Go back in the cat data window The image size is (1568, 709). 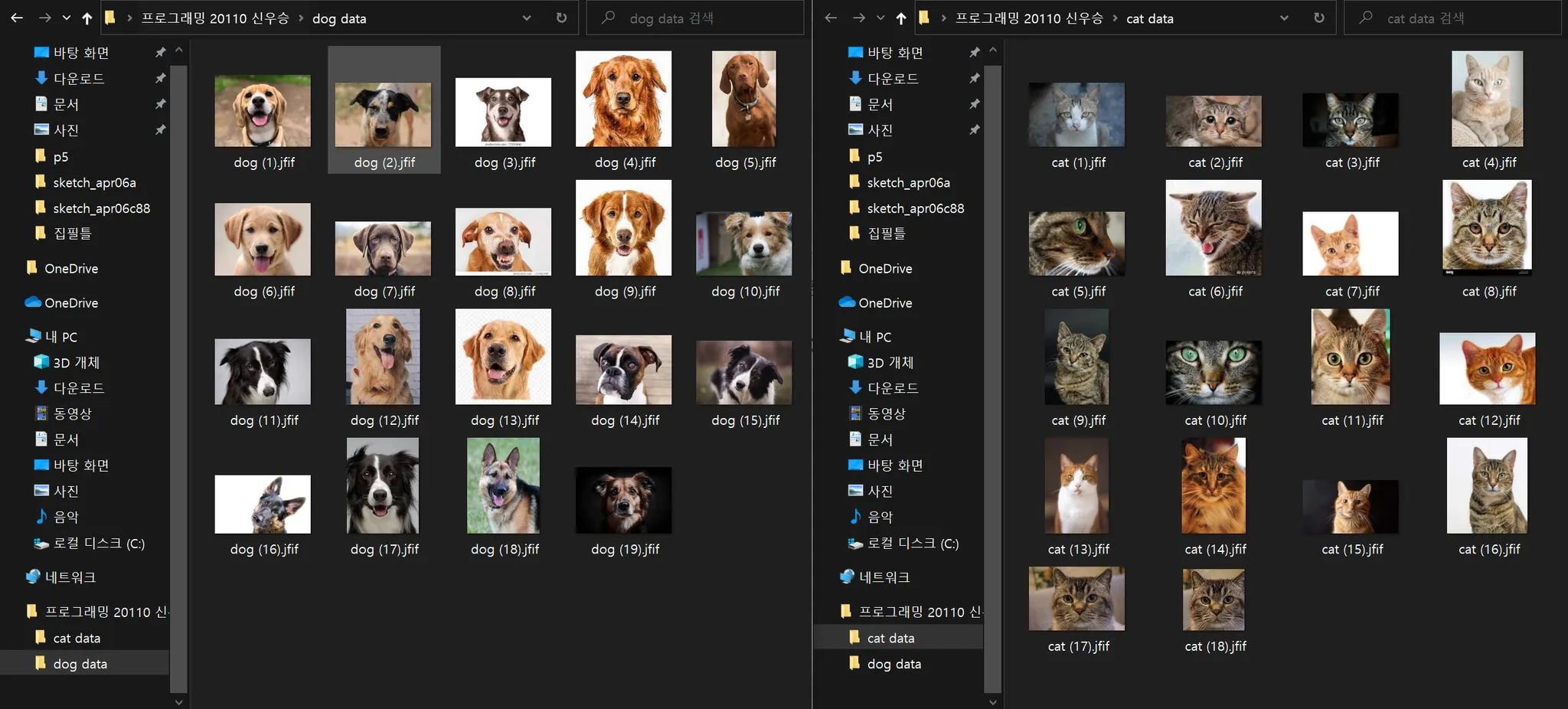coord(831,18)
